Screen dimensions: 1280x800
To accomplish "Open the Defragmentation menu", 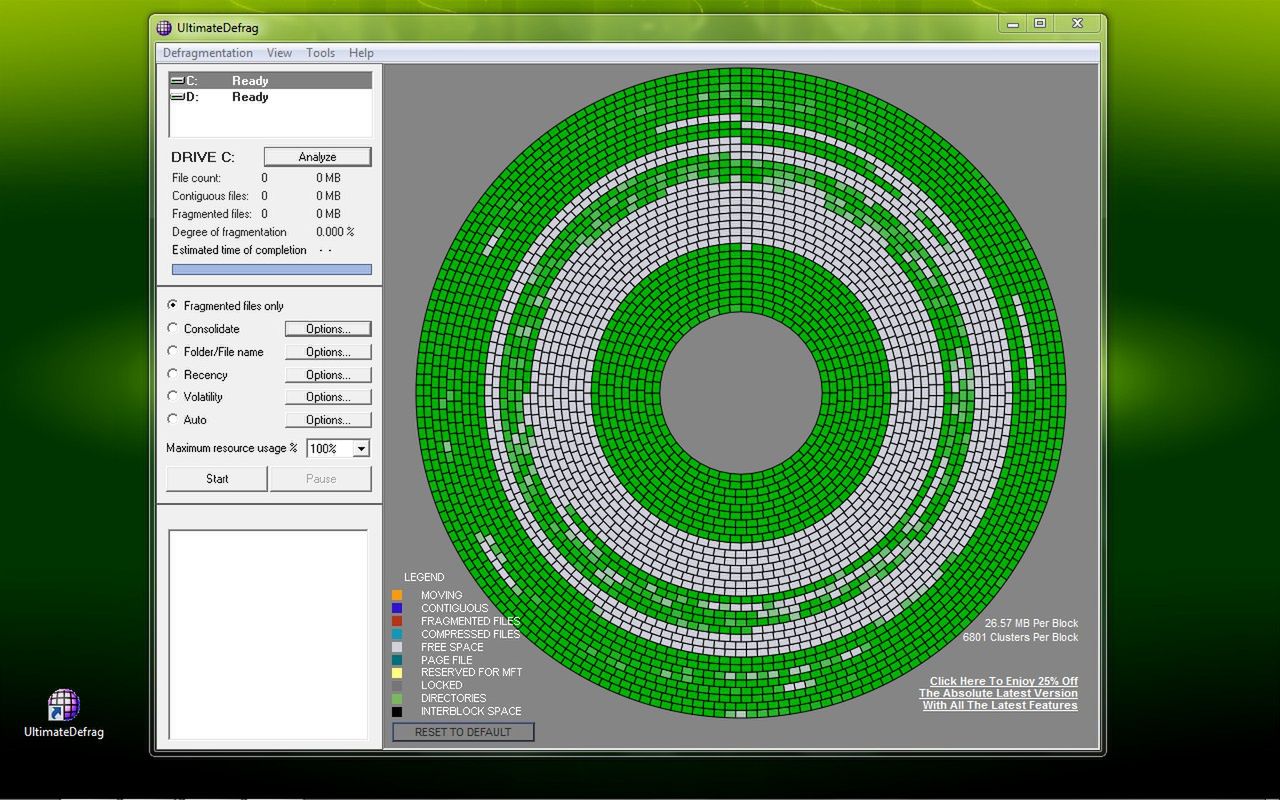I will pyautogui.click(x=208, y=53).
